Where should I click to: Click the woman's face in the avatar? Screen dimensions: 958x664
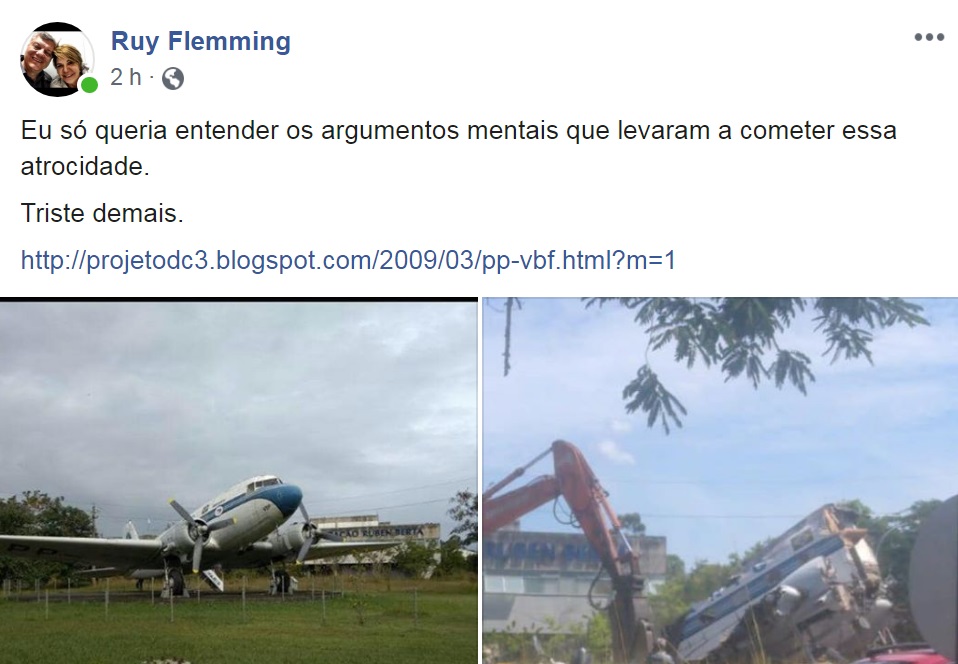click(69, 63)
